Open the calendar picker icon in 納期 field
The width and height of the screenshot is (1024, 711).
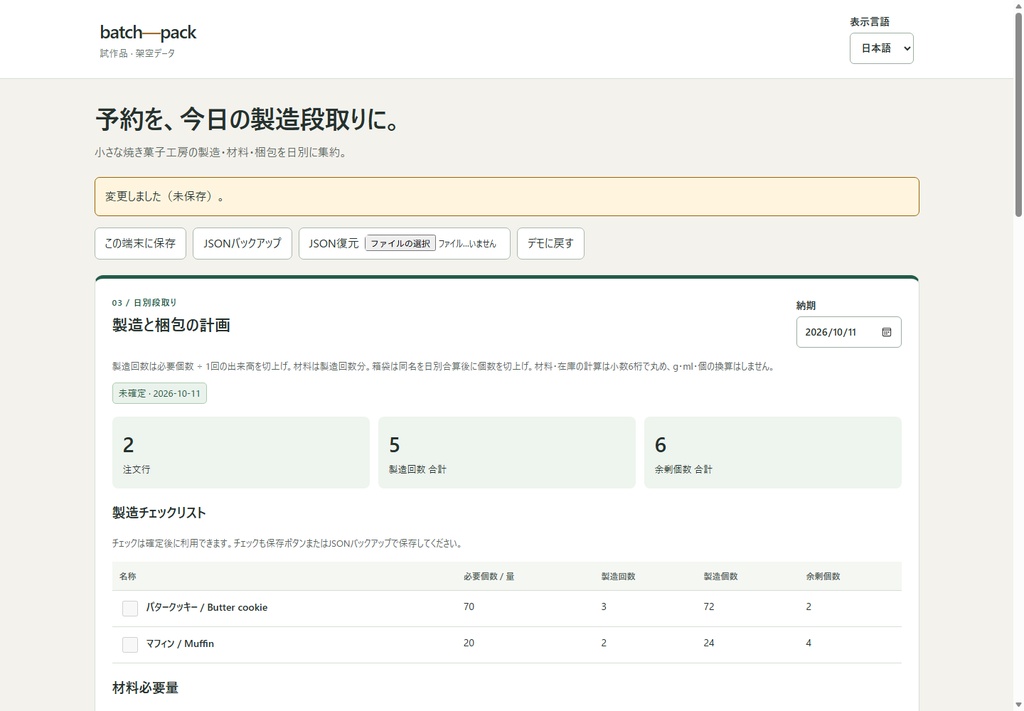tap(886, 332)
